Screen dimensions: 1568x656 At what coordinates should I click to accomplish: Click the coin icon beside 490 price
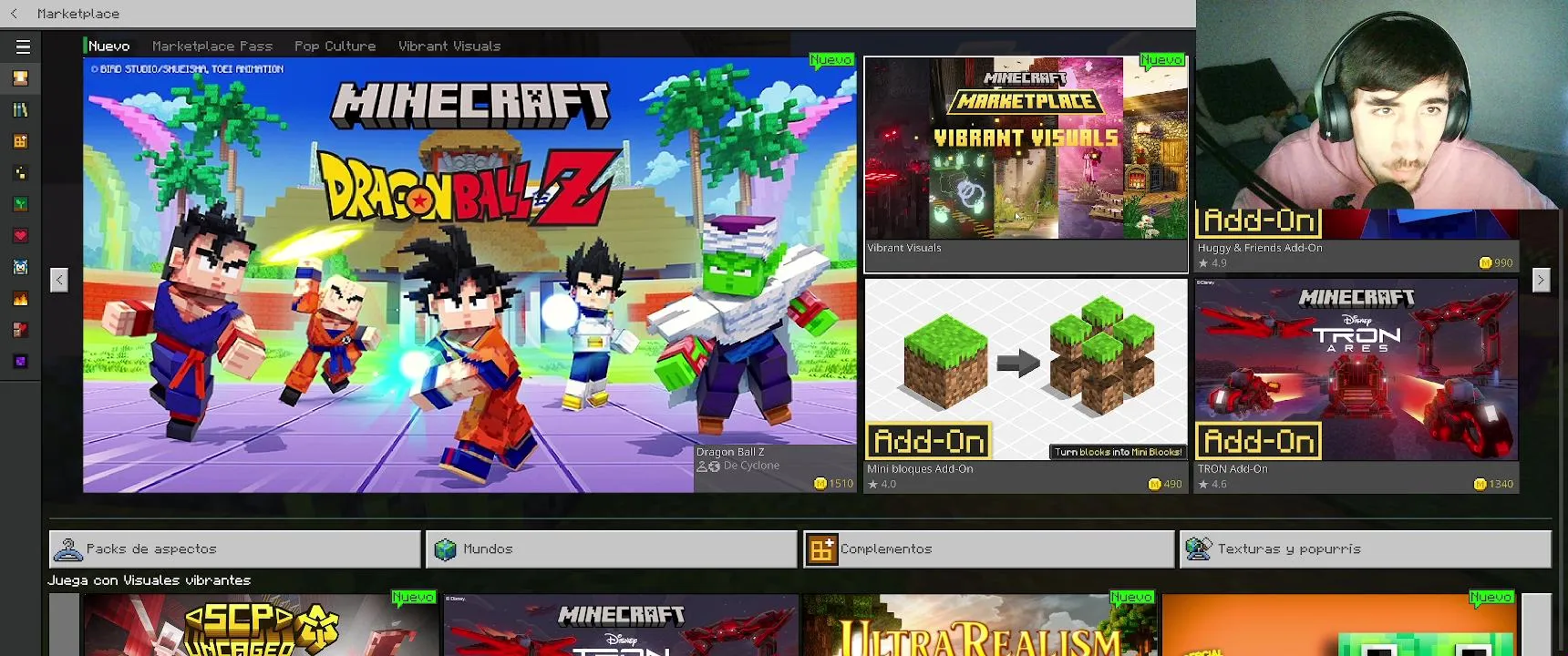point(1154,484)
